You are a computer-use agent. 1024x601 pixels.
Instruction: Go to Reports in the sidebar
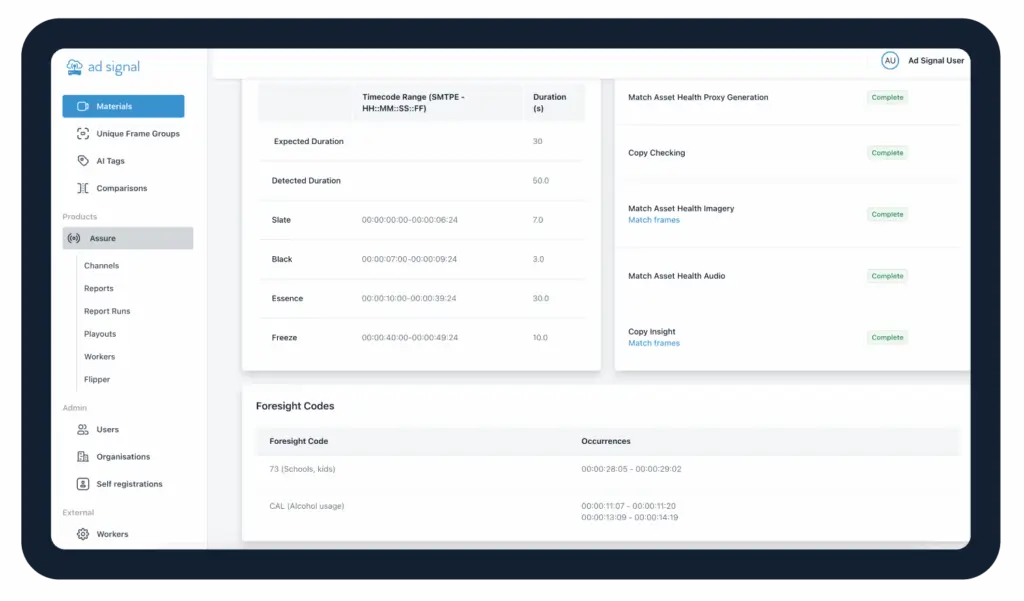98,288
